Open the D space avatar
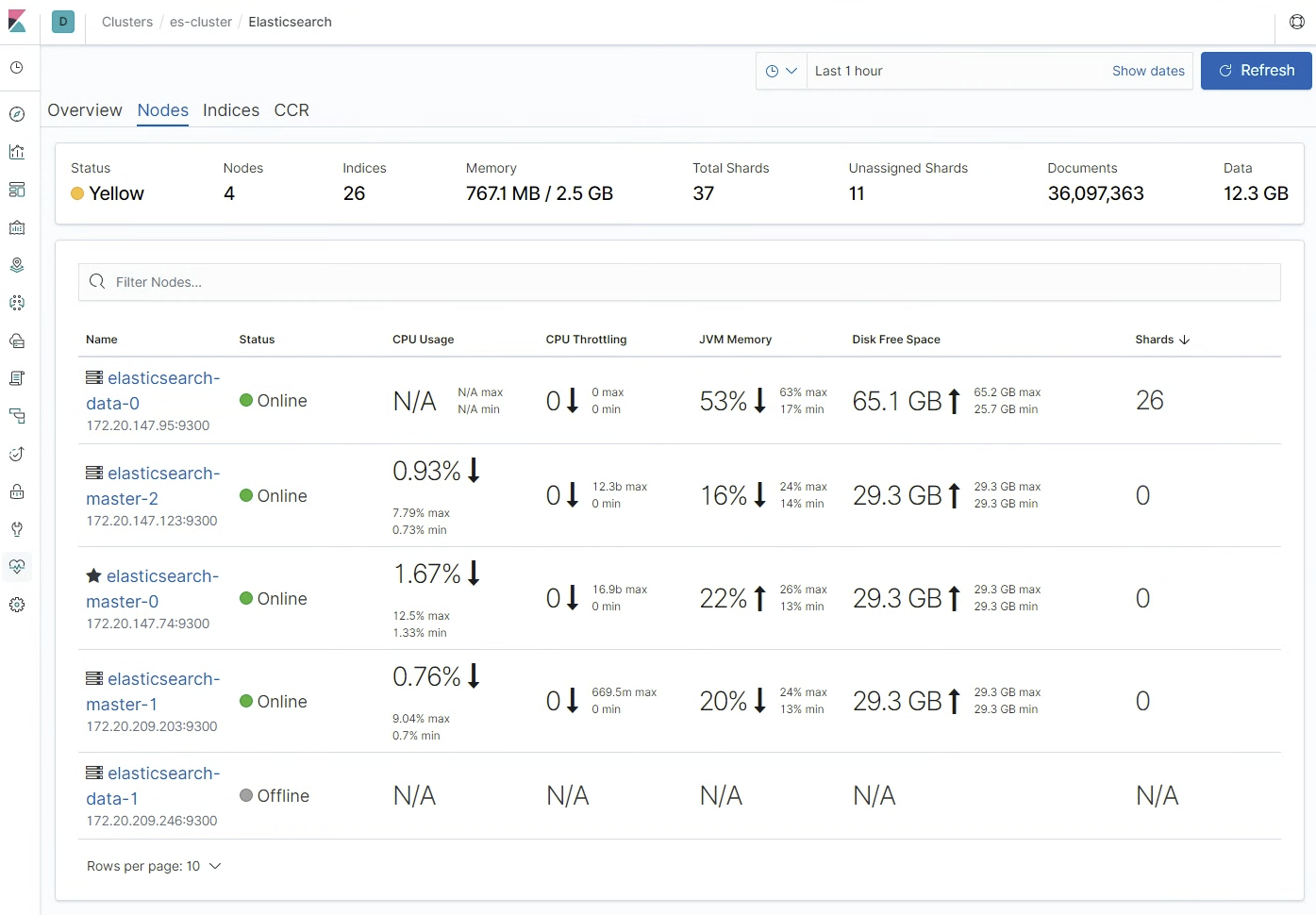 (x=63, y=22)
